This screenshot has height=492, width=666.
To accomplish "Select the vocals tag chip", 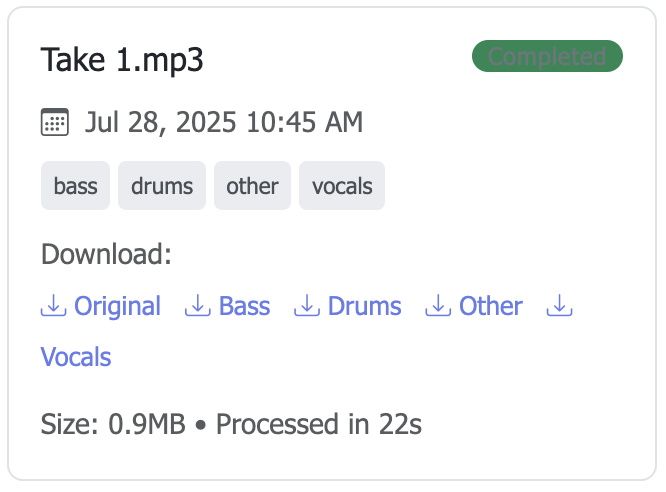I will coord(342,186).
